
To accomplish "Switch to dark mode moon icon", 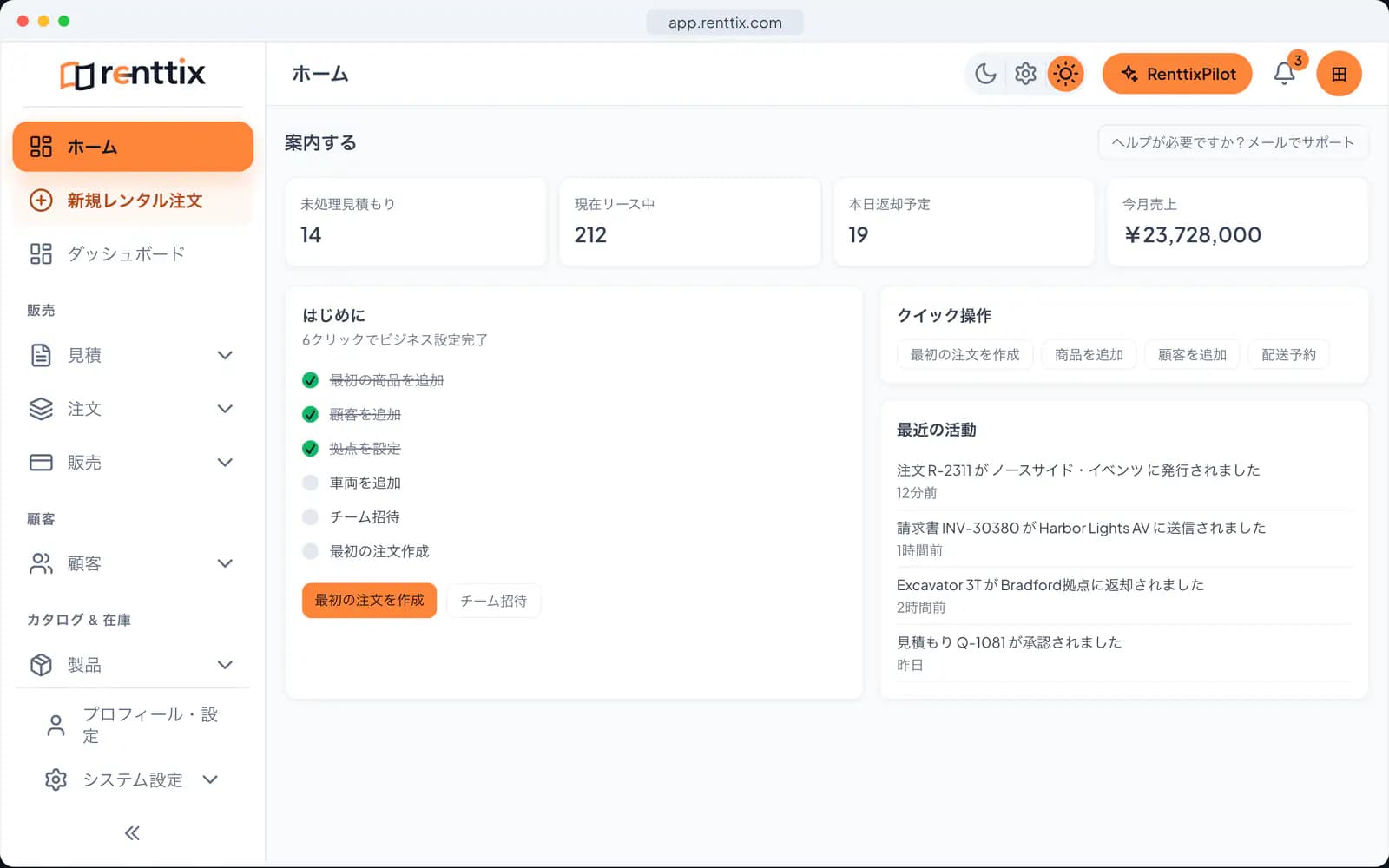I will [985, 74].
